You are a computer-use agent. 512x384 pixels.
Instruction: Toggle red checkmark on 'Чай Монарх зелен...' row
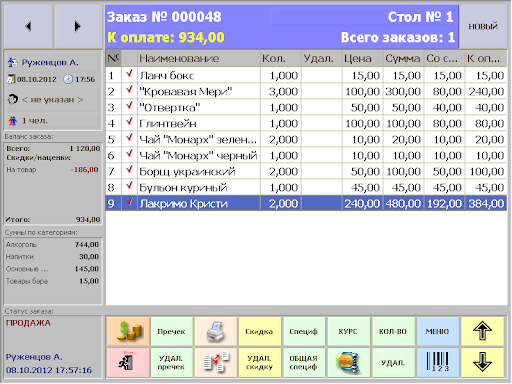click(x=130, y=139)
